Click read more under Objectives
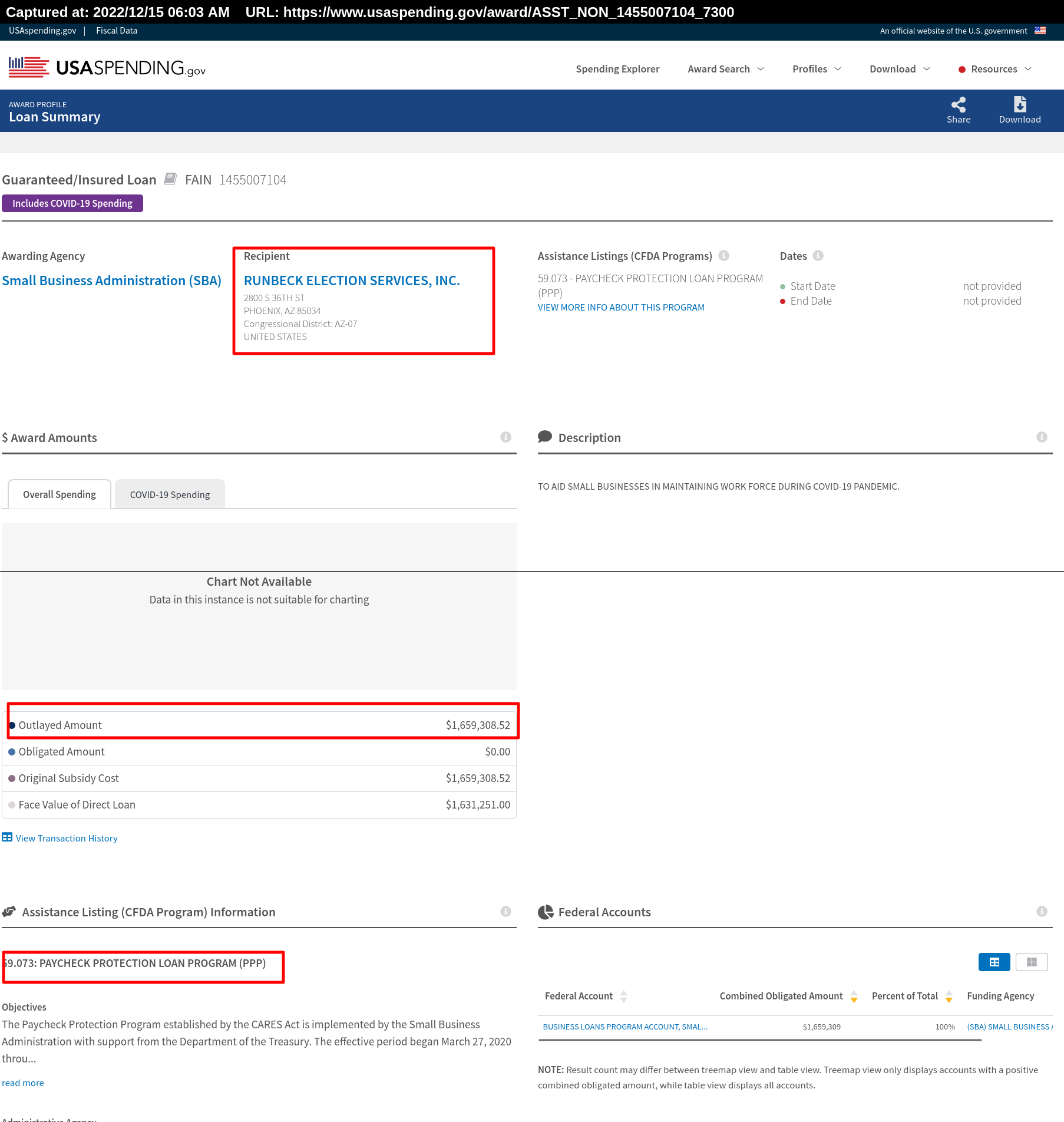 [23, 1083]
